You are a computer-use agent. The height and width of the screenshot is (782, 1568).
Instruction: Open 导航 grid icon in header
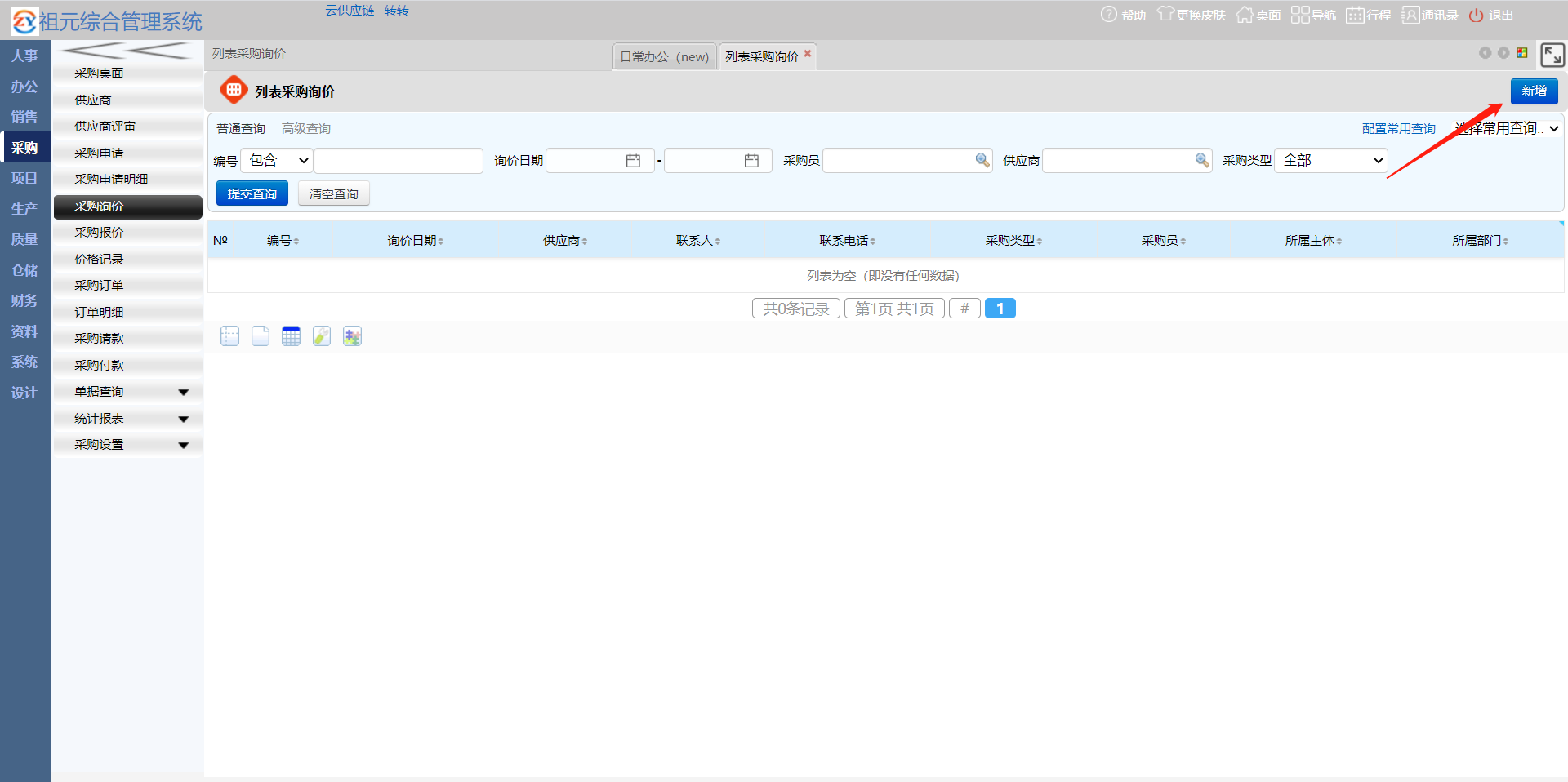coord(1300,15)
